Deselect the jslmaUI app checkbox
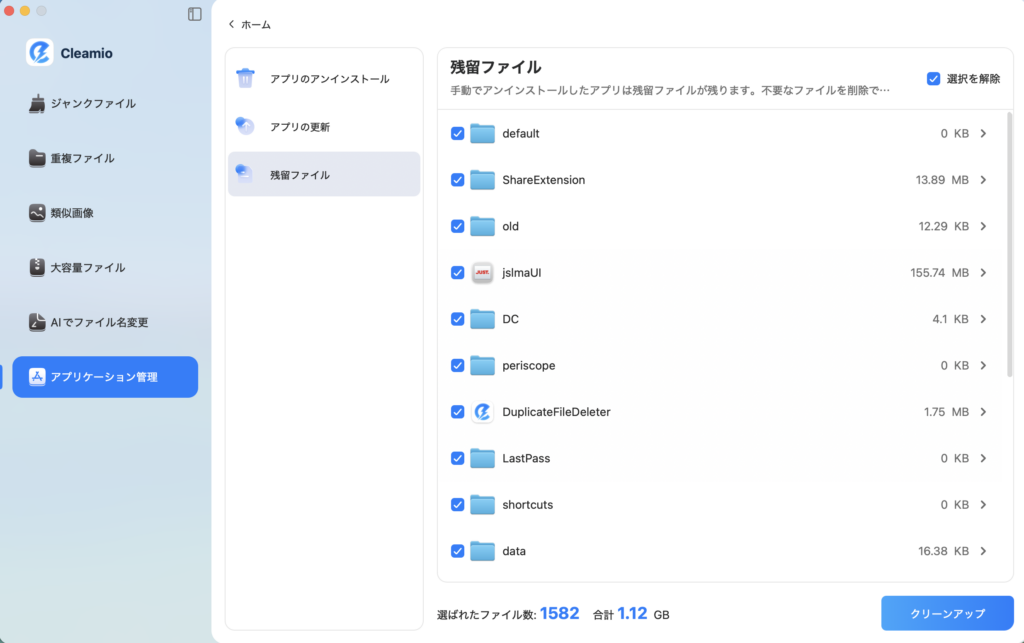 [x=458, y=272]
